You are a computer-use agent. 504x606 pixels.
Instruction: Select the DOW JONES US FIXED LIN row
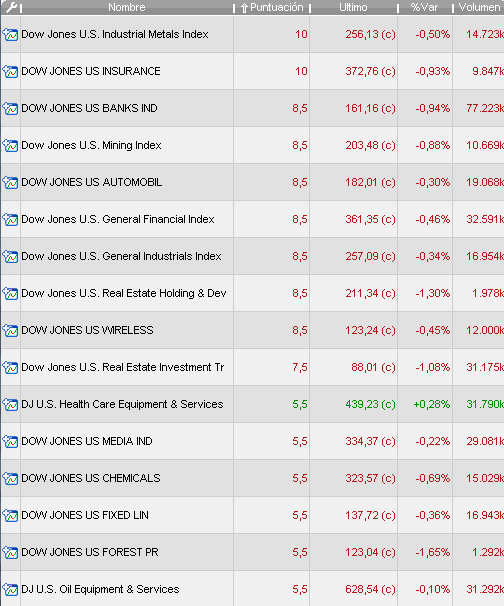pos(252,515)
